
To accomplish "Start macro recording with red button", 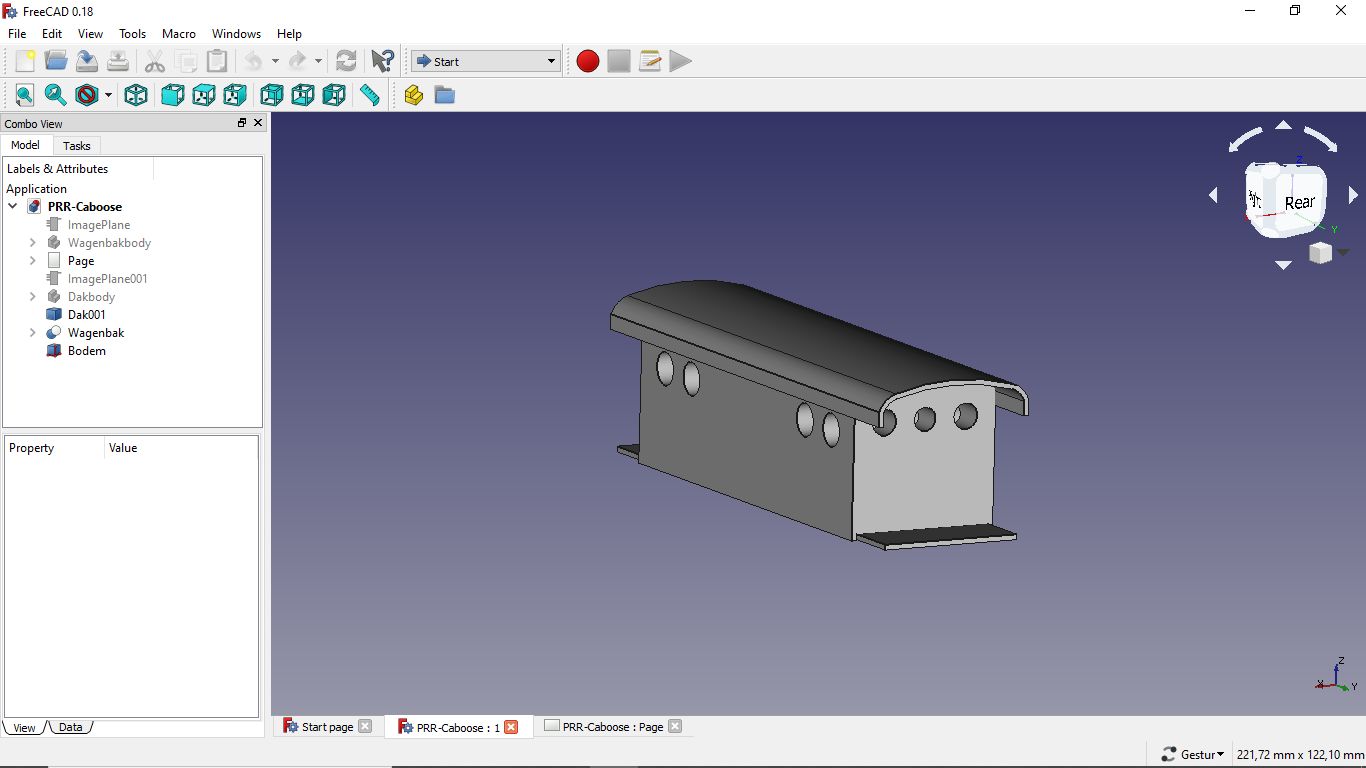I will (x=588, y=62).
